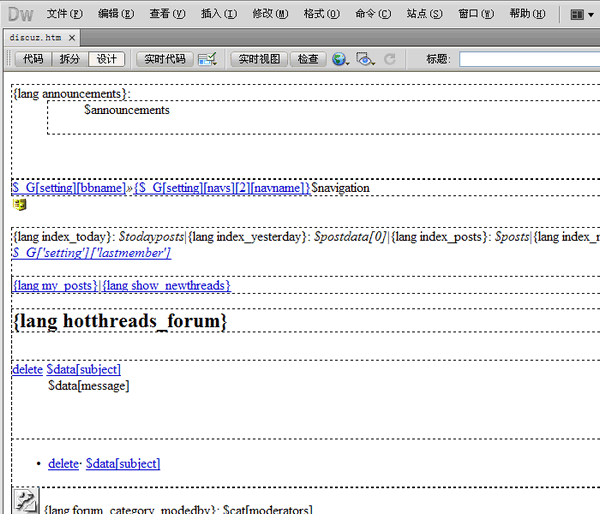Open visual aids eye icon menu
The width and height of the screenshot is (600, 514).
(365, 59)
